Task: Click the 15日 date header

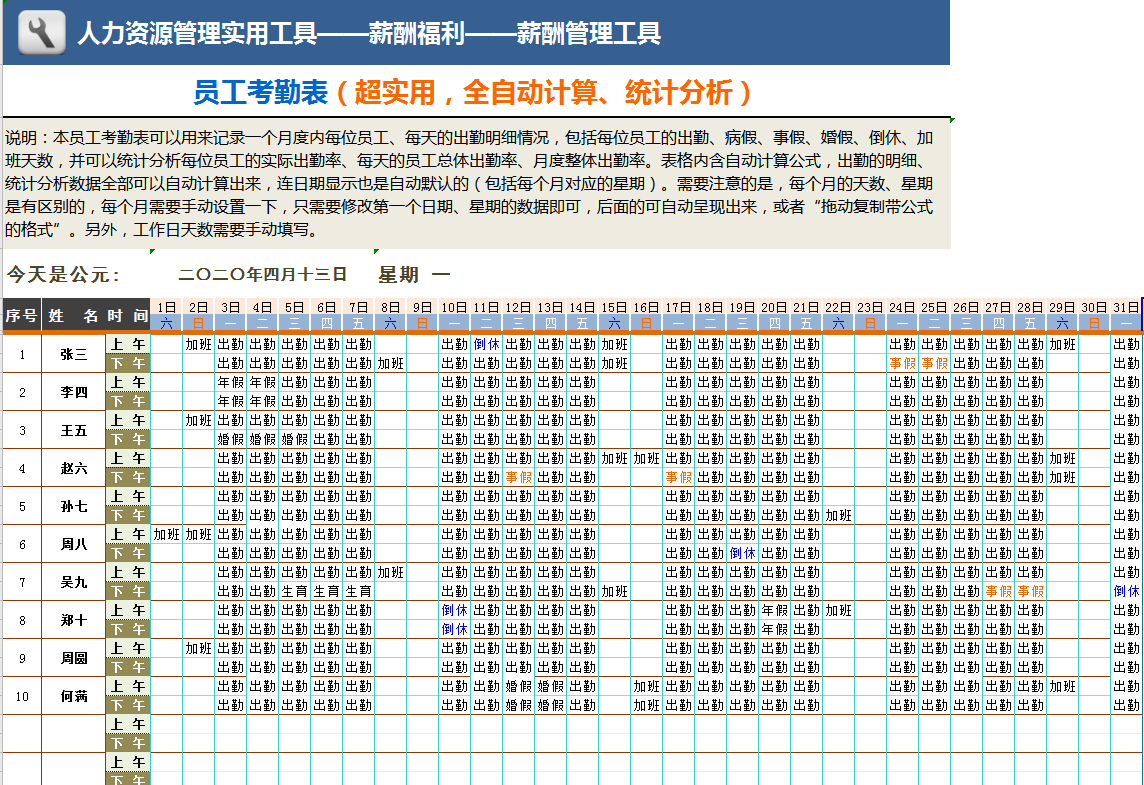Action: pos(614,307)
